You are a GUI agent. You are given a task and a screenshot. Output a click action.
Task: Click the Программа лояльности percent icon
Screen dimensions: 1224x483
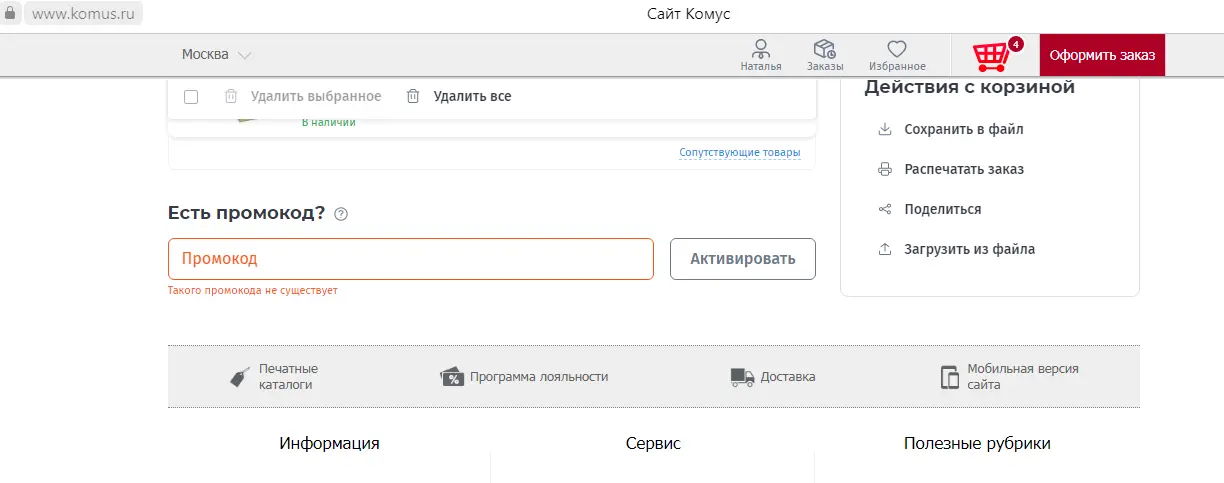point(452,377)
